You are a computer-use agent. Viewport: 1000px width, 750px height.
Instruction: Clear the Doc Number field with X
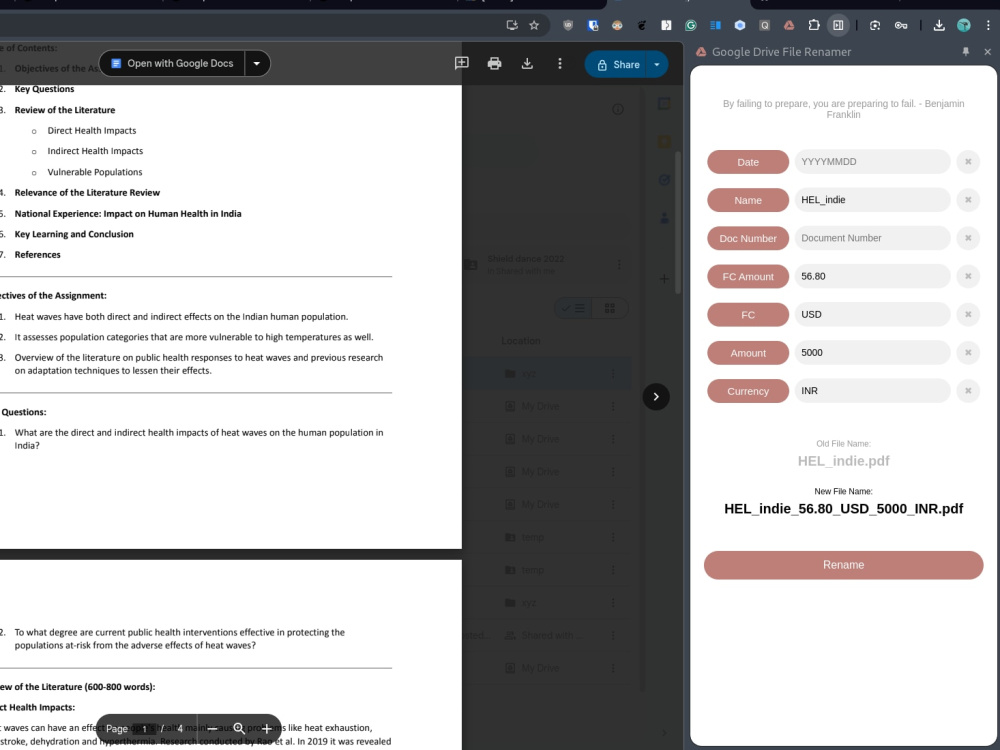pos(968,238)
